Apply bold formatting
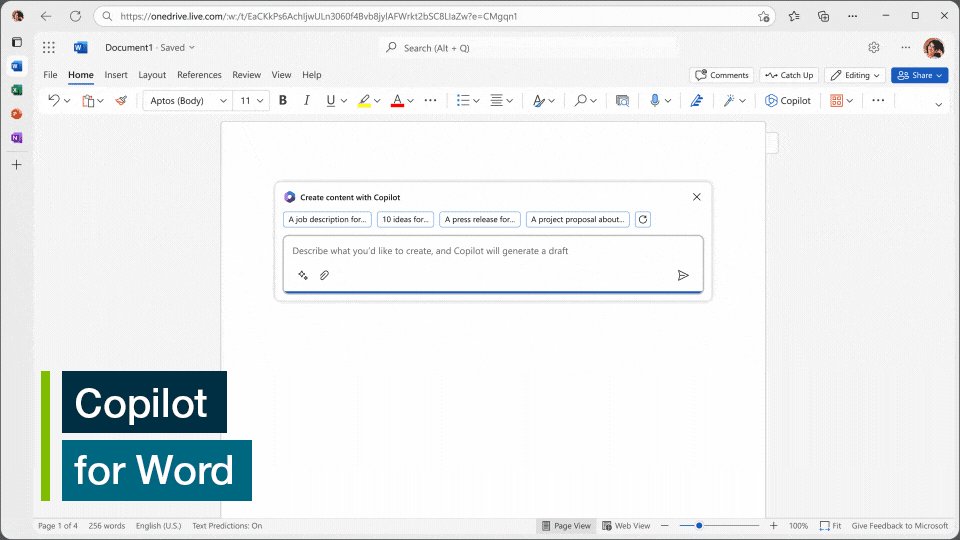960x540 pixels. coord(283,100)
